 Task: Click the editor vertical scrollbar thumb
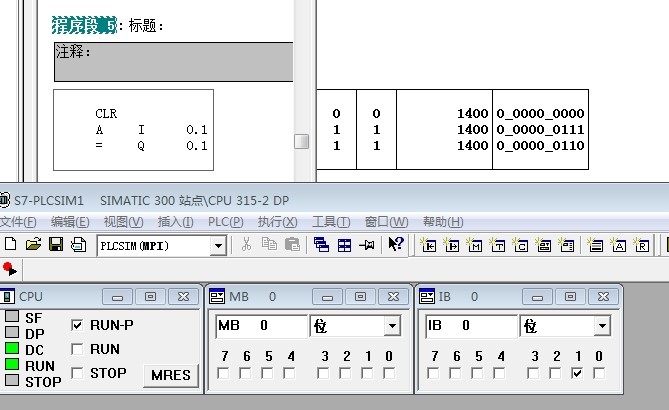[x=302, y=142]
